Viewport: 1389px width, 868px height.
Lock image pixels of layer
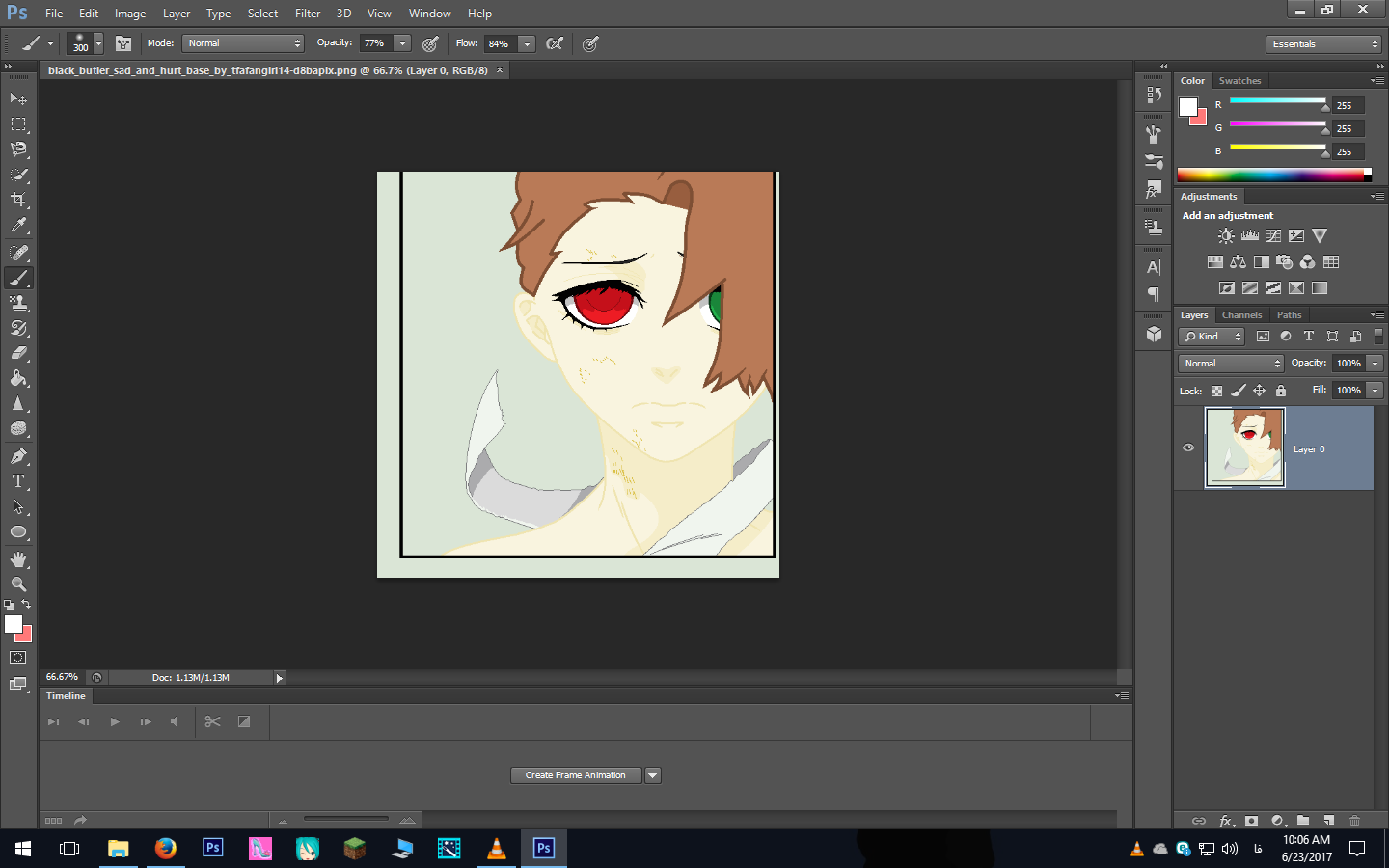click(1238, 391)
